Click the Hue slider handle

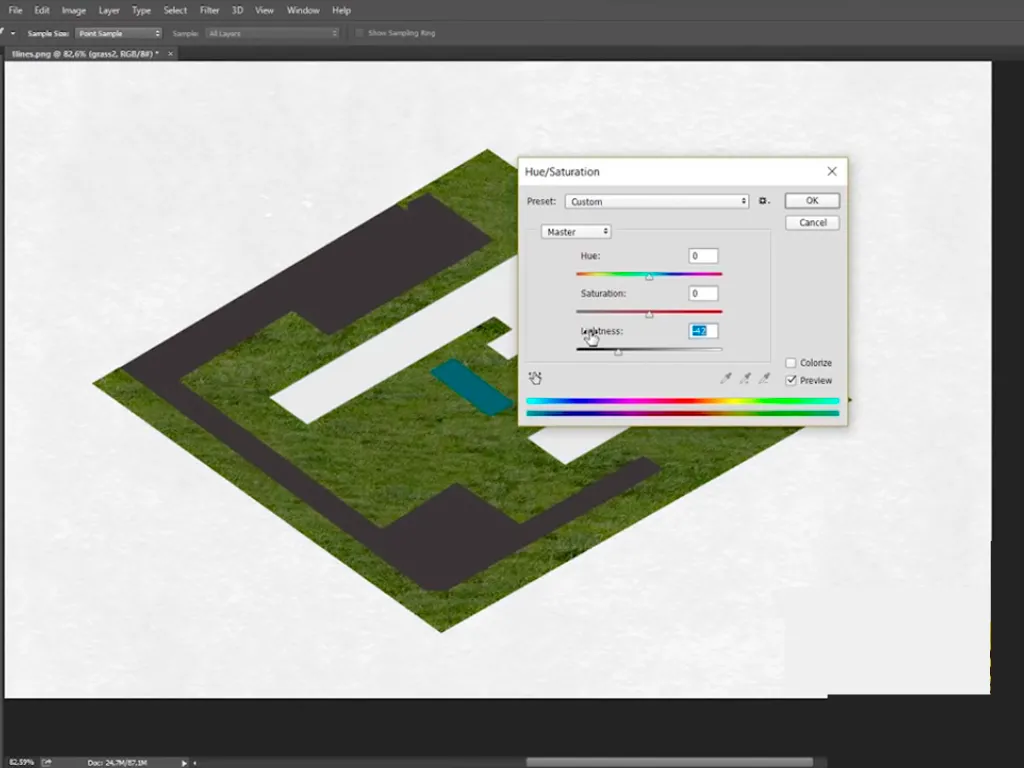point(649,277)
